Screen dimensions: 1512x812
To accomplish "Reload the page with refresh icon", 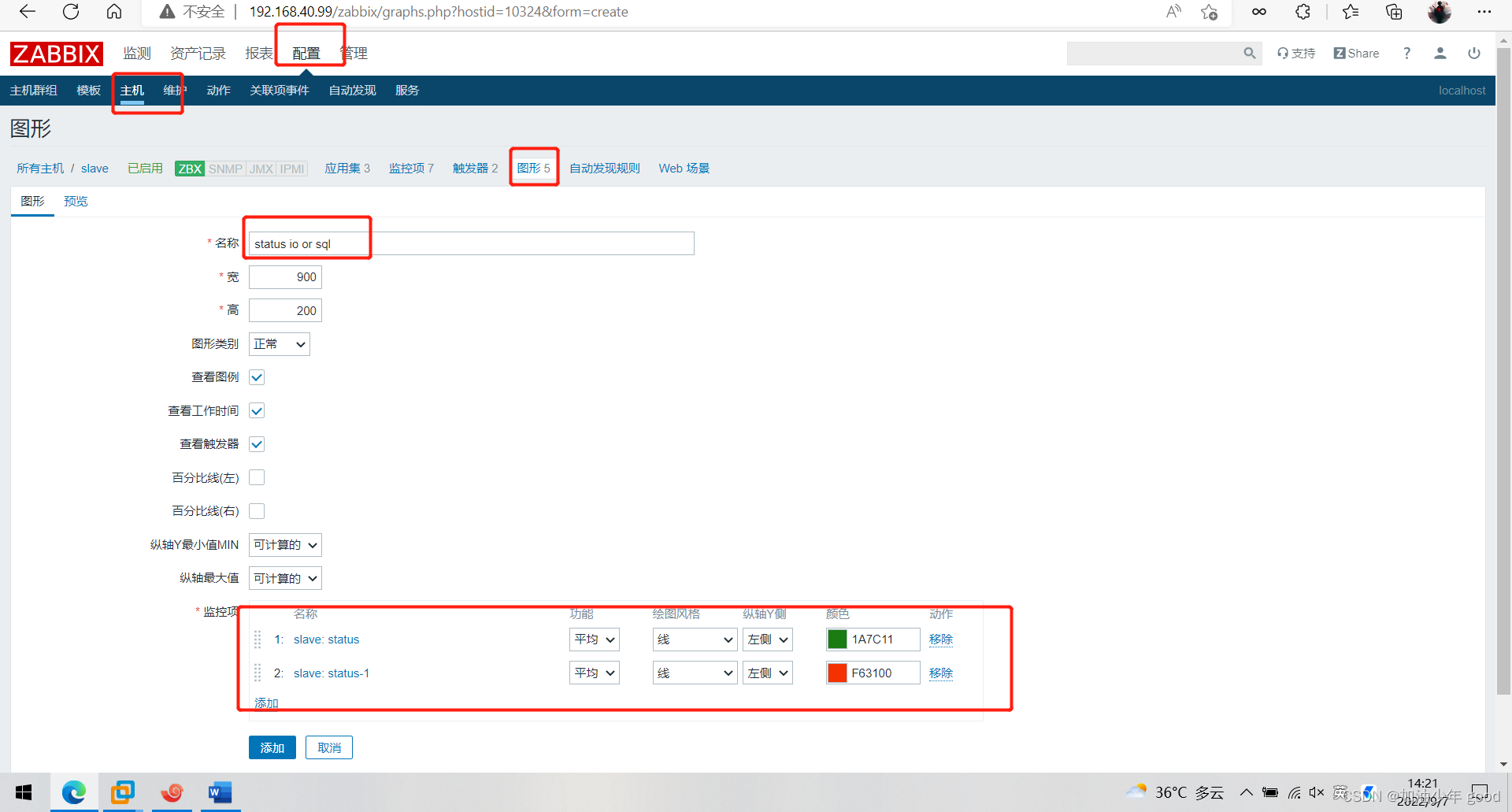I will 71,11.
